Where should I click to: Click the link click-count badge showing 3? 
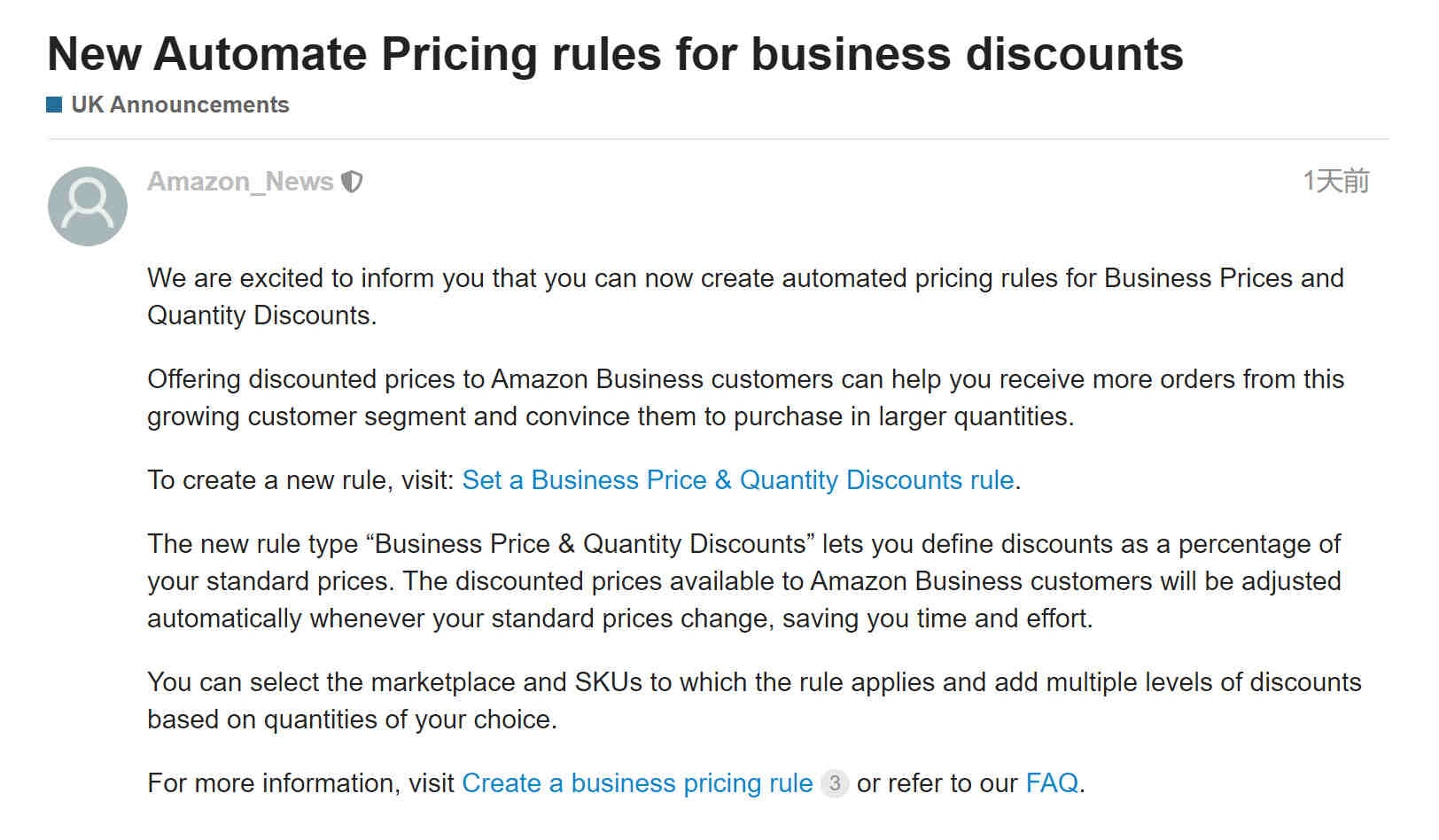click(835, 783)
